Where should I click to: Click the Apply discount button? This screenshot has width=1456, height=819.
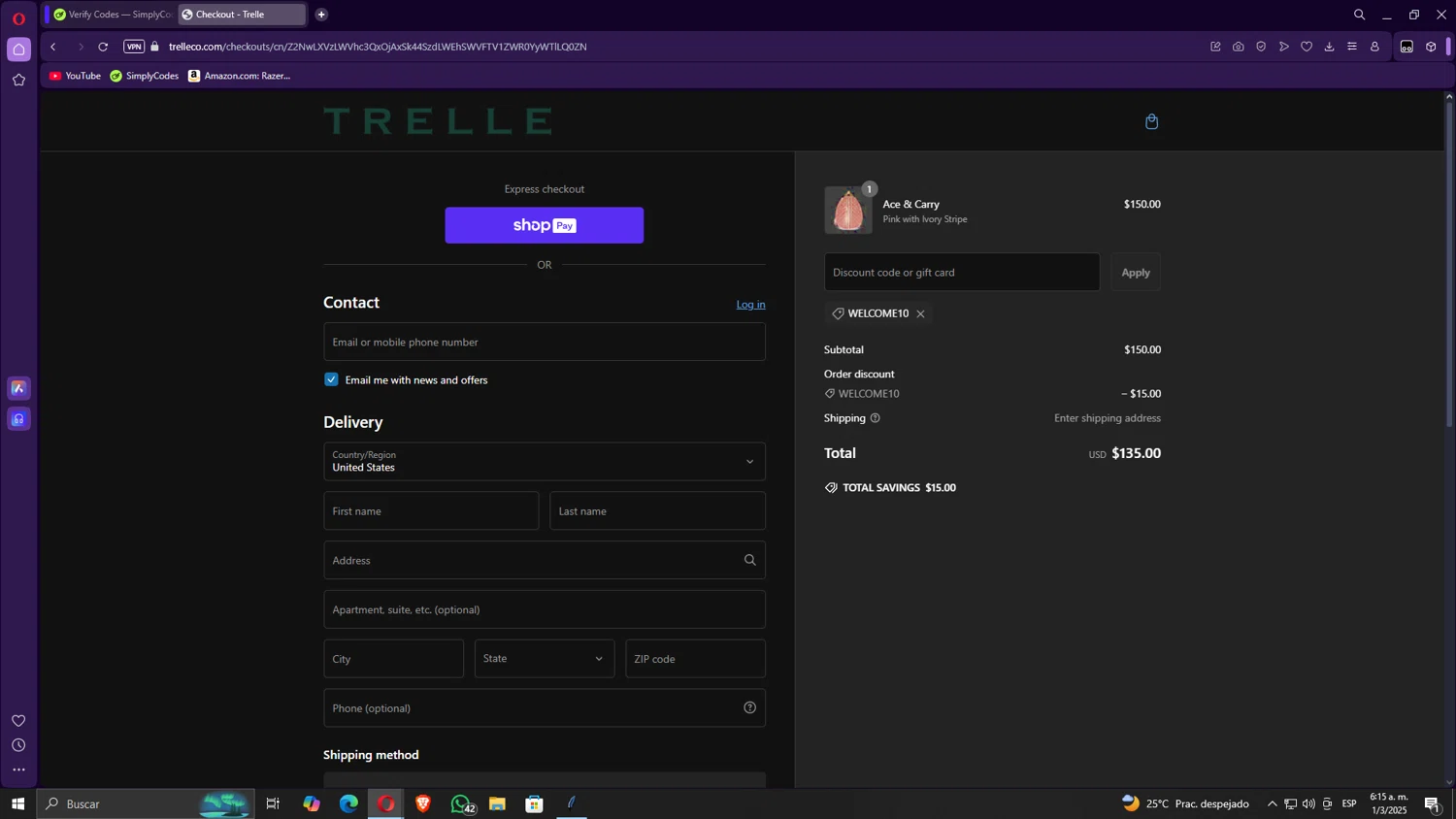coord(1136,273)
